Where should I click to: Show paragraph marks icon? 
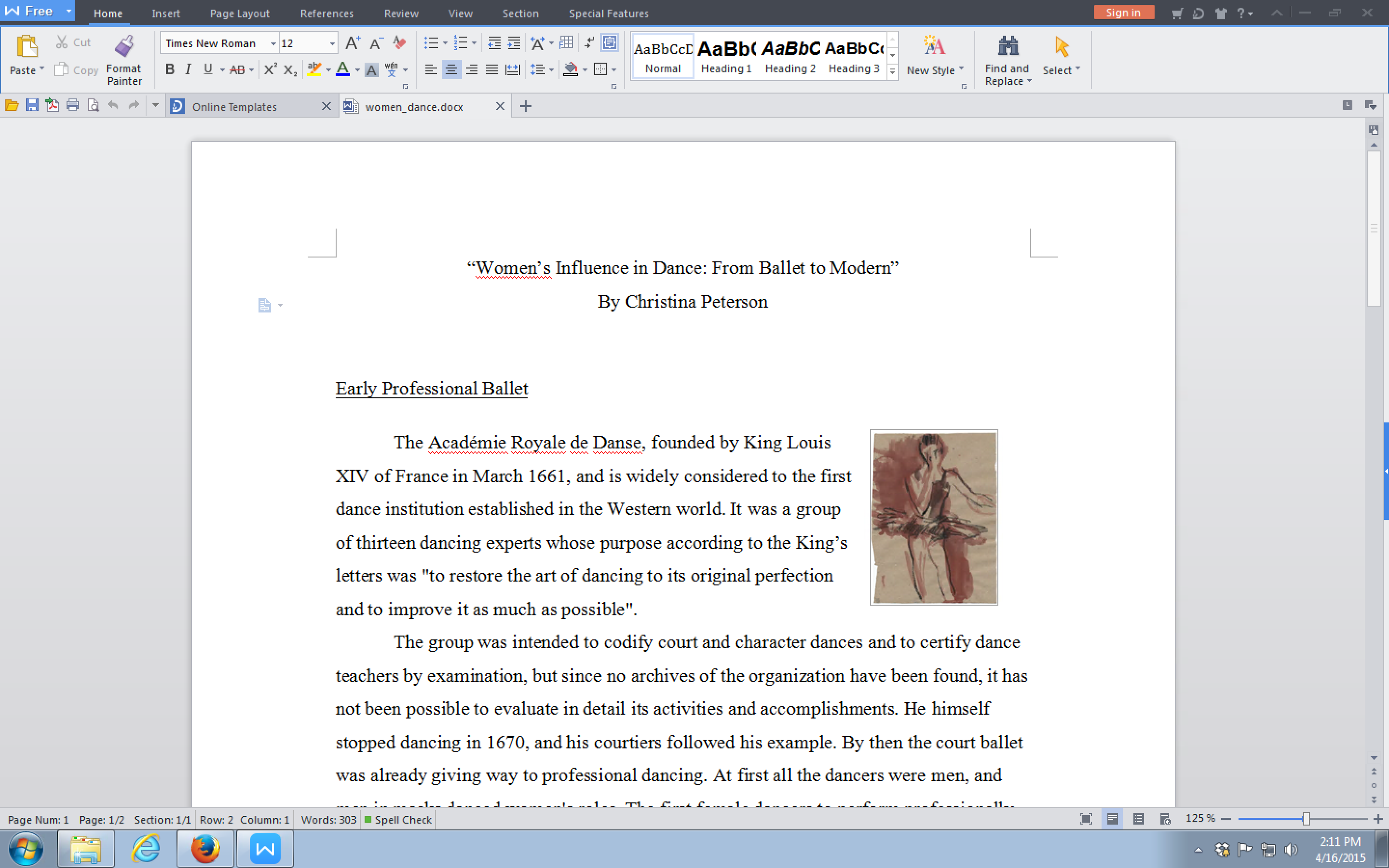tap(589, 43)
